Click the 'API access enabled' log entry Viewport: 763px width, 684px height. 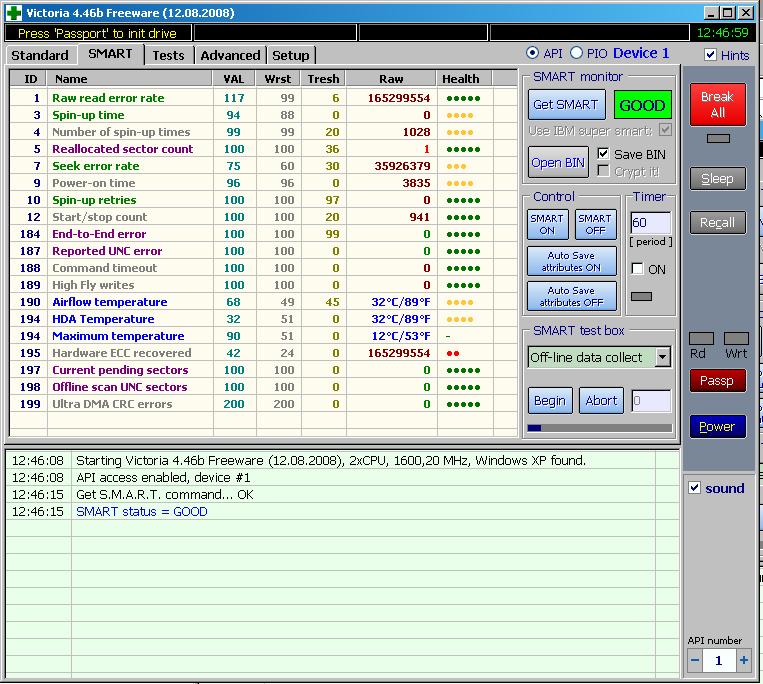point(163,477)
